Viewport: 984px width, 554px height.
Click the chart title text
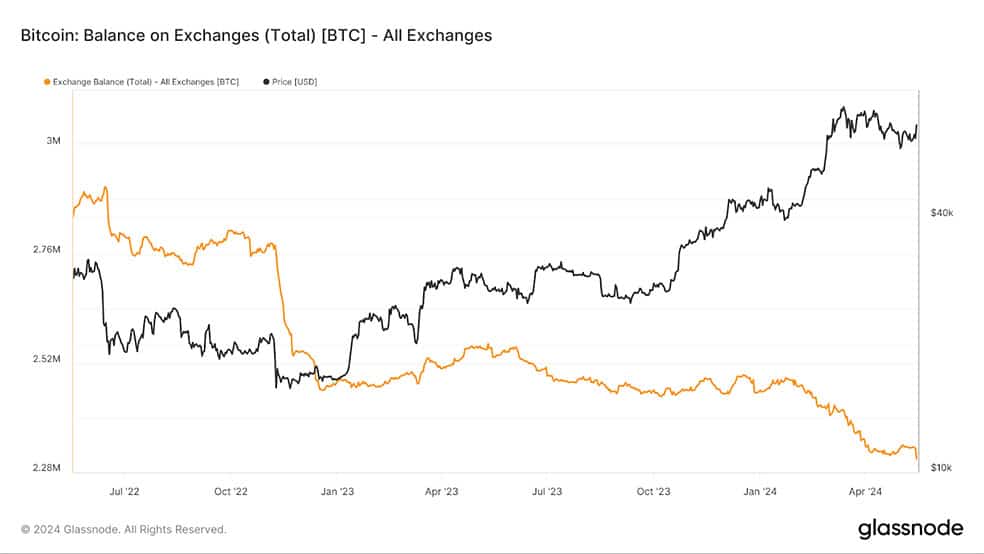[256, 35]
